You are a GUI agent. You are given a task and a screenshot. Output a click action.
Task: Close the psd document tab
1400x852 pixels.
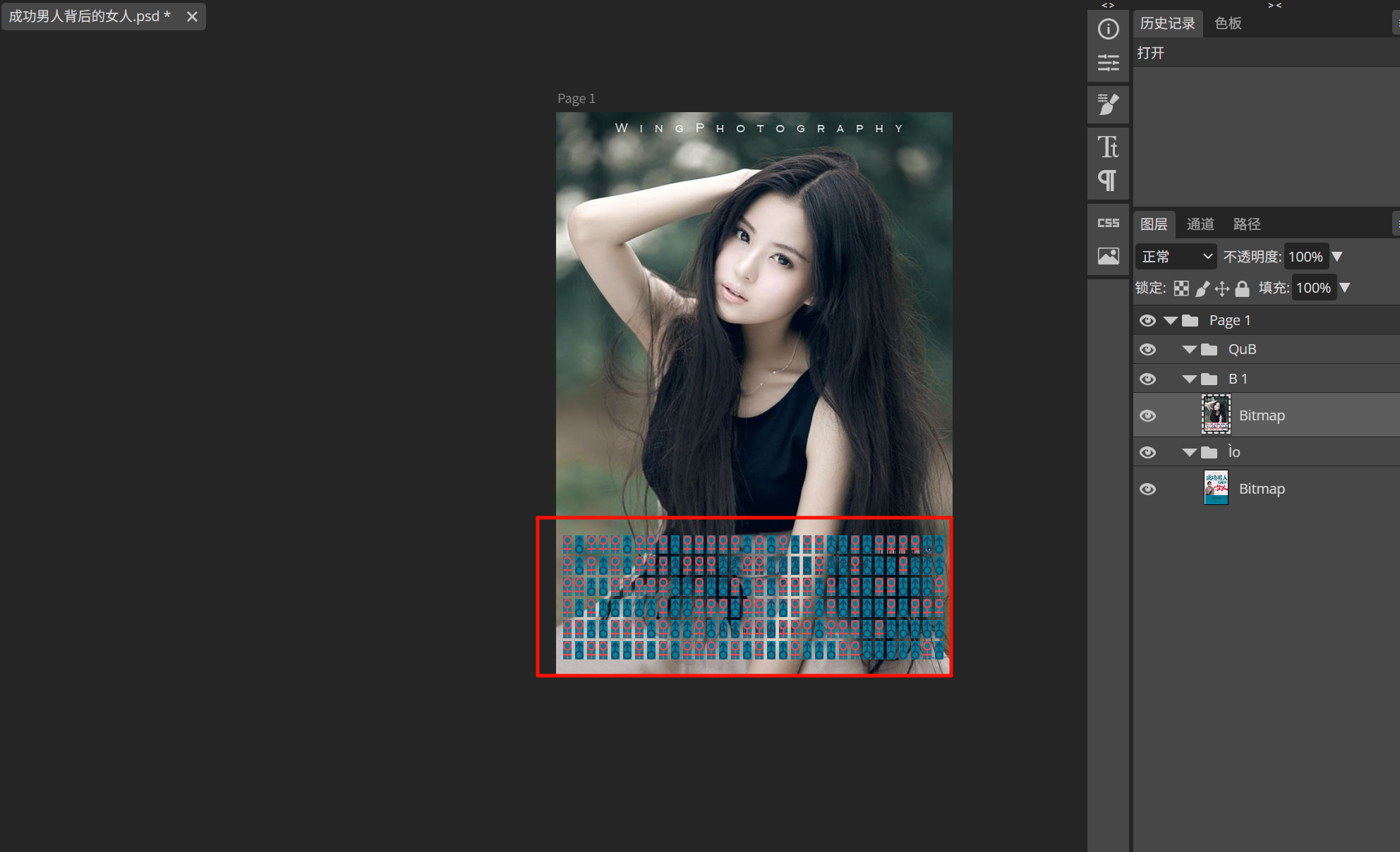(x=192, y=16)
